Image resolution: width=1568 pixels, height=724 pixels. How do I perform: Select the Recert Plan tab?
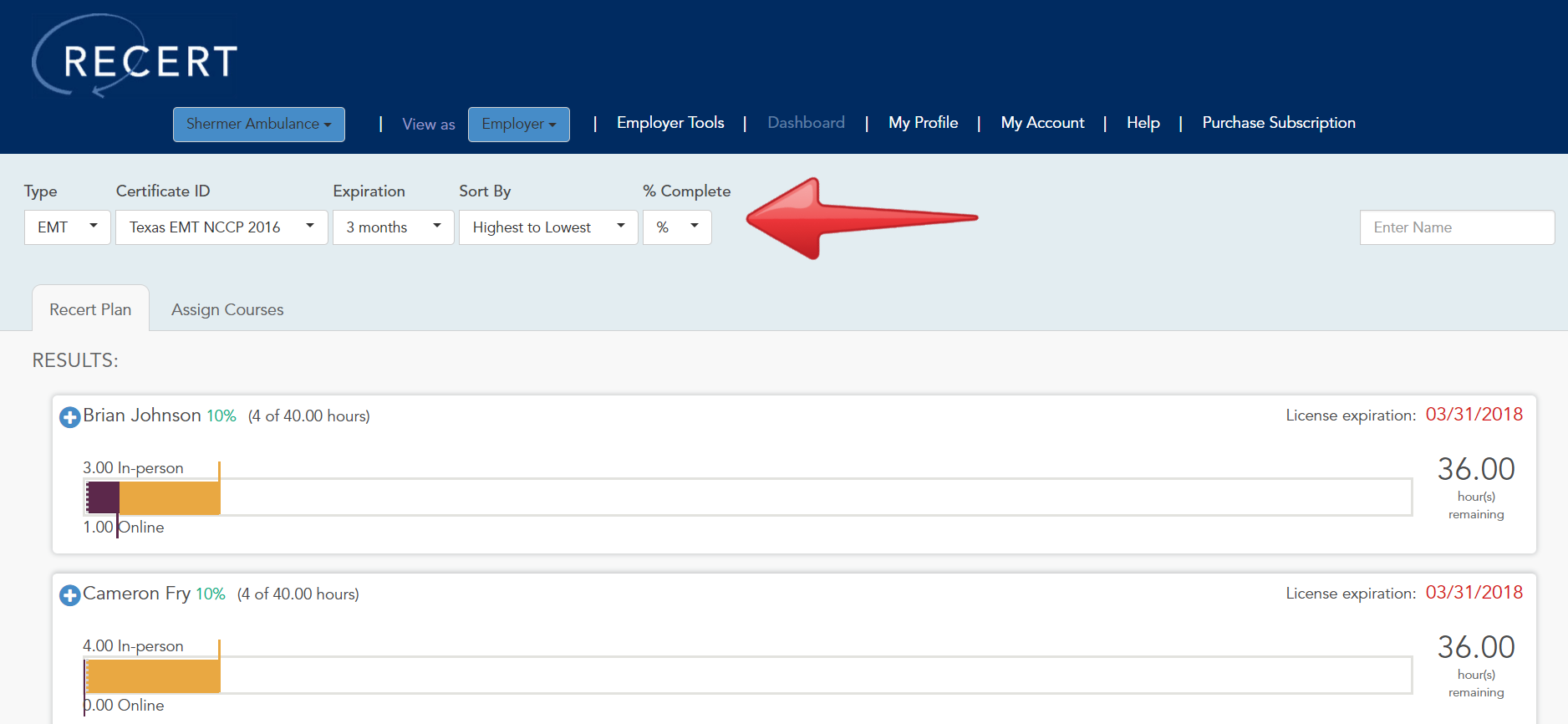point(90,309)
